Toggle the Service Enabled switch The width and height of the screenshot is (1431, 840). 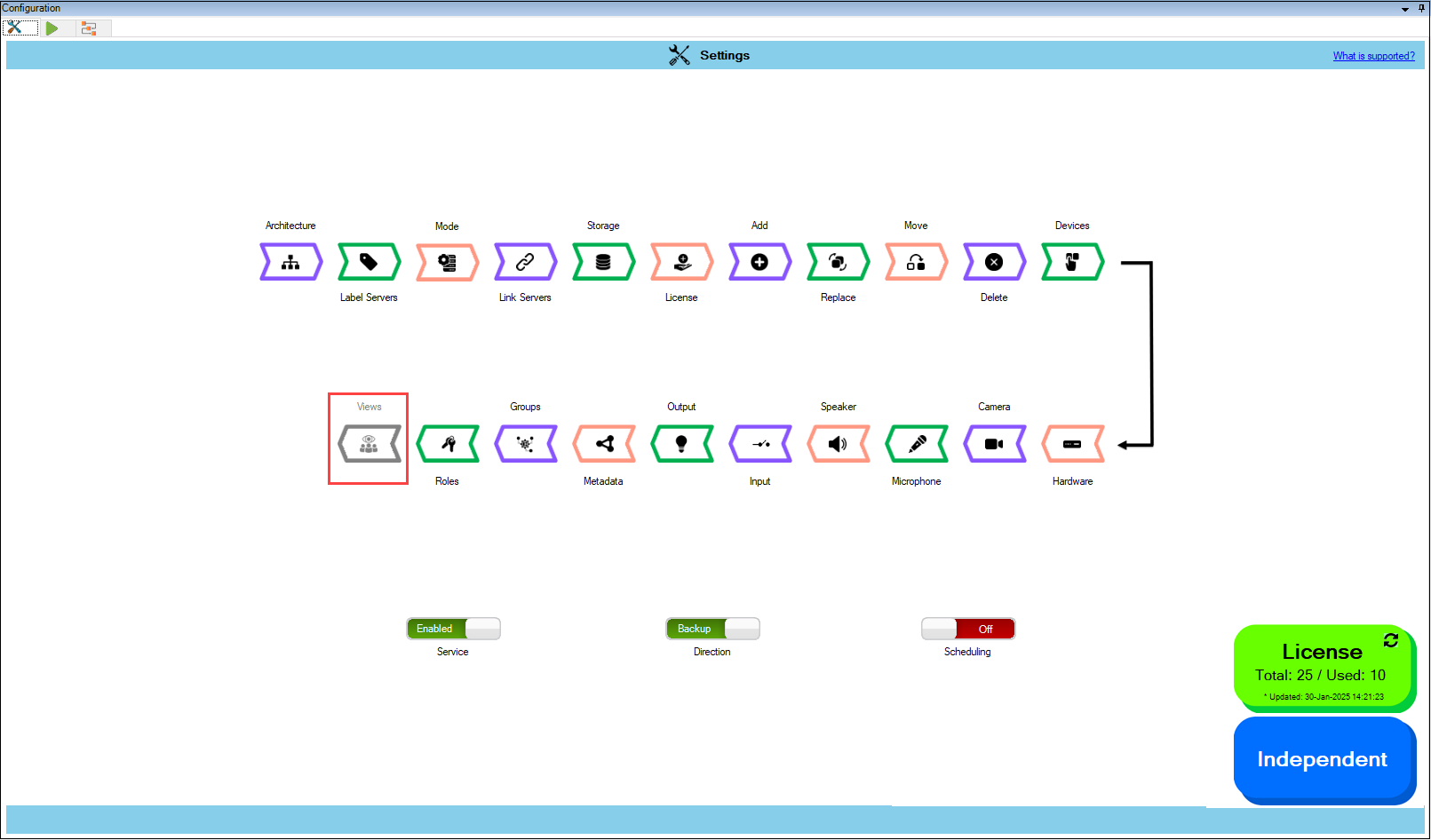click(x=453, y=629)
